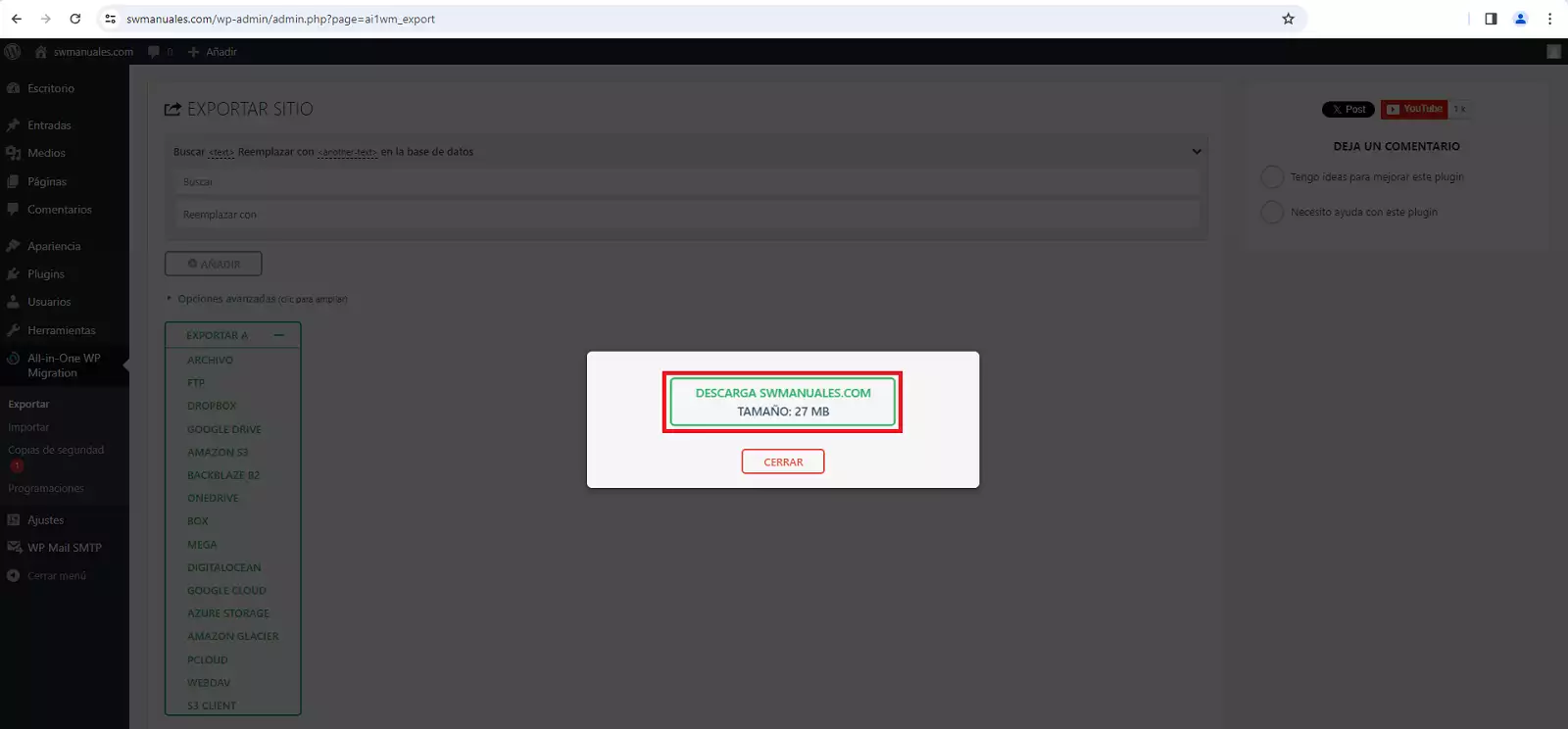Click the YouTube subscribe button
Image resolution: width=1568 pixels, height=729 pixels.
[x=1414, y=109]
